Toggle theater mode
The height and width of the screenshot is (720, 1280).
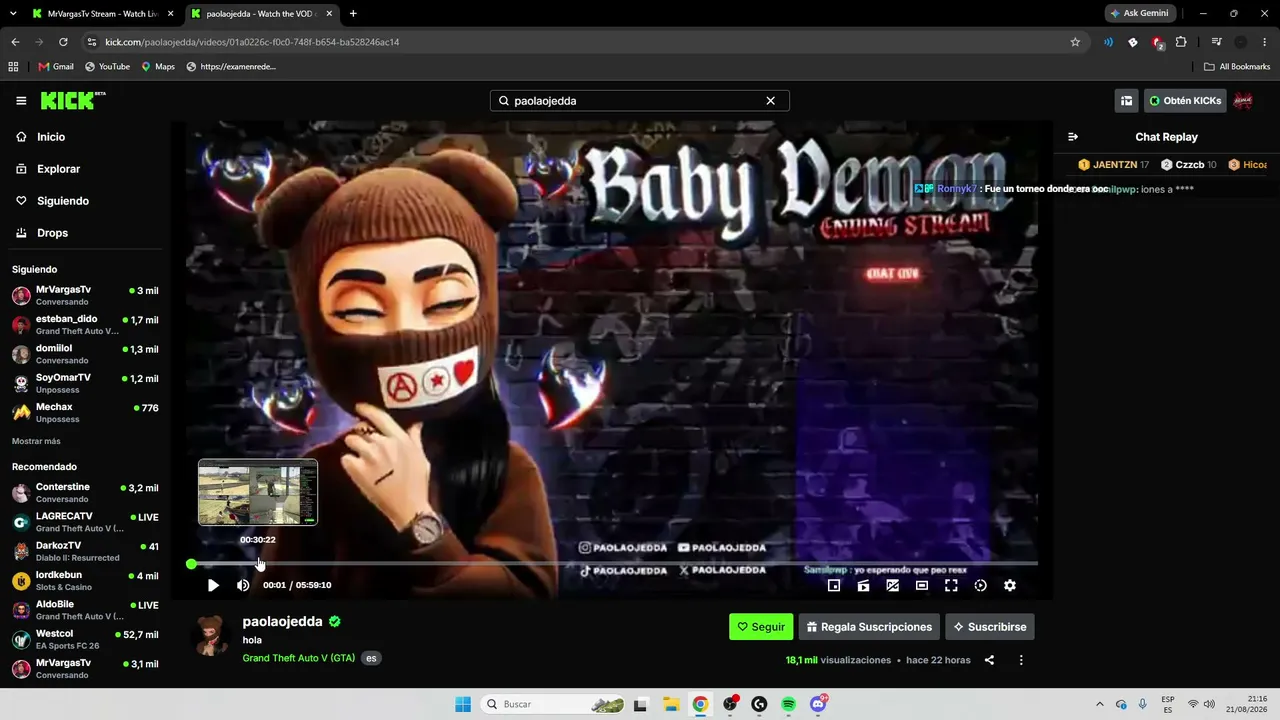922,586
